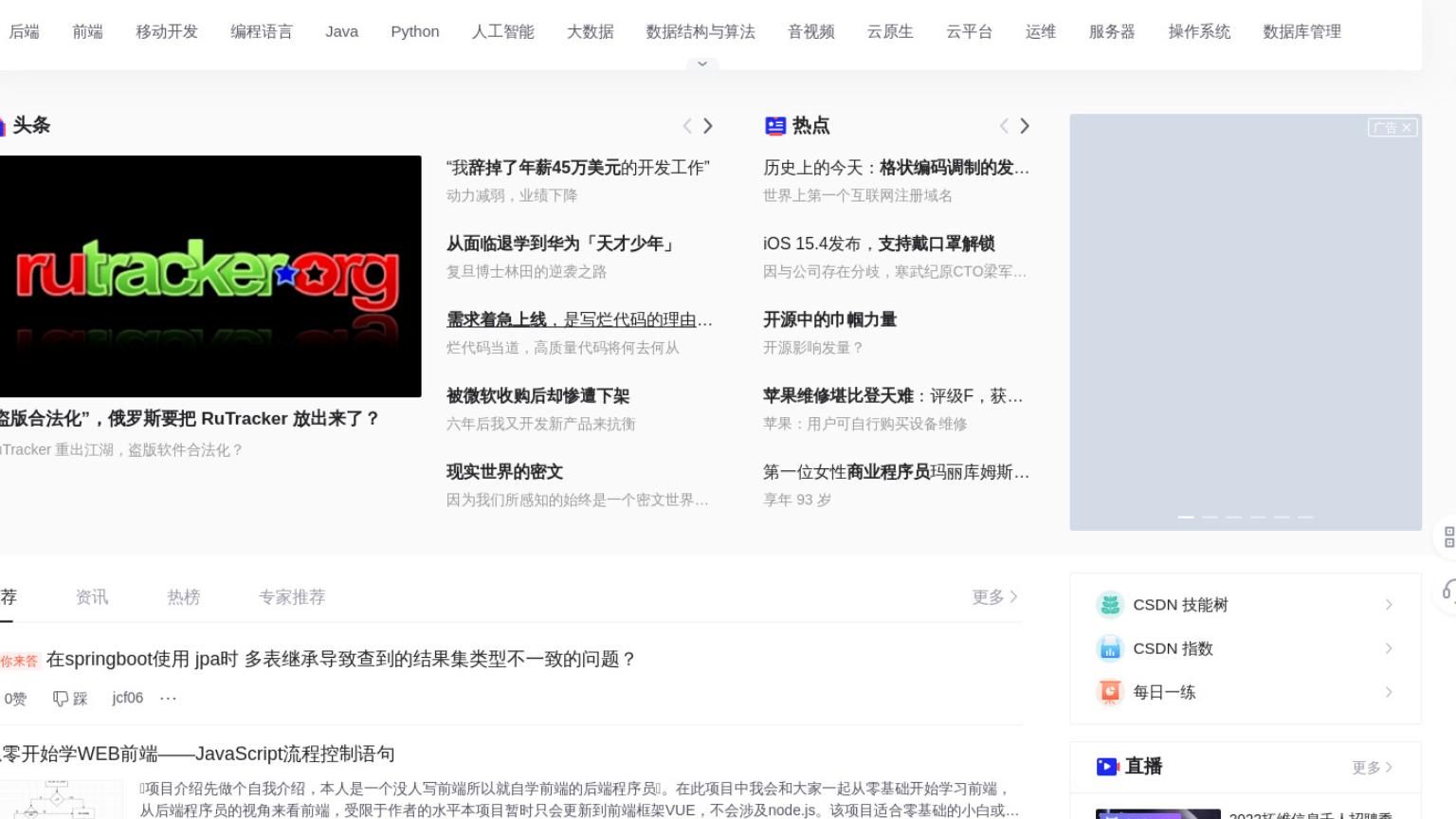Open the 云原生 category
Screen dimensions: 1456x819
click(890, 31)
